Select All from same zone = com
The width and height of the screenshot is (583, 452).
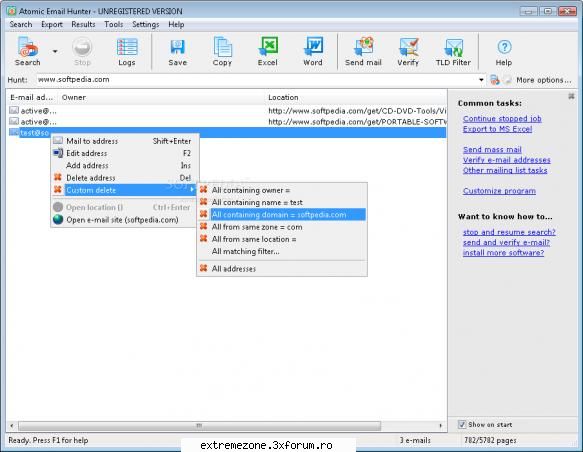(282, 227)
